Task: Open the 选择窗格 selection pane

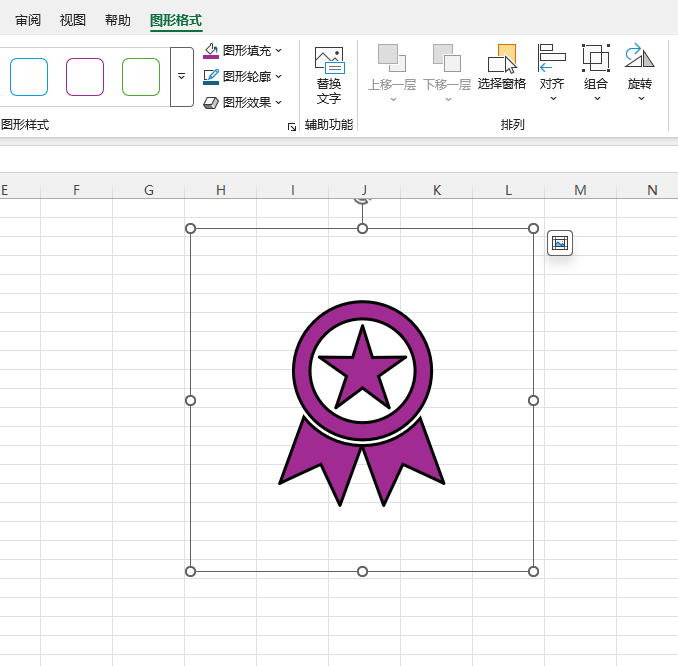Action: pyautogui.click(x=502, y=67)
